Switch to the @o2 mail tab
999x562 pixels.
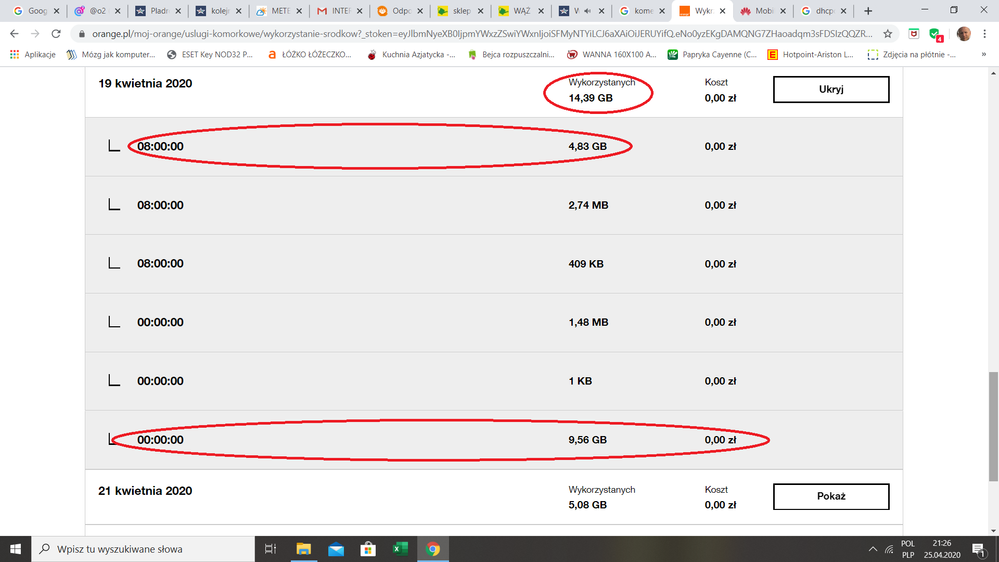point(97,11)
